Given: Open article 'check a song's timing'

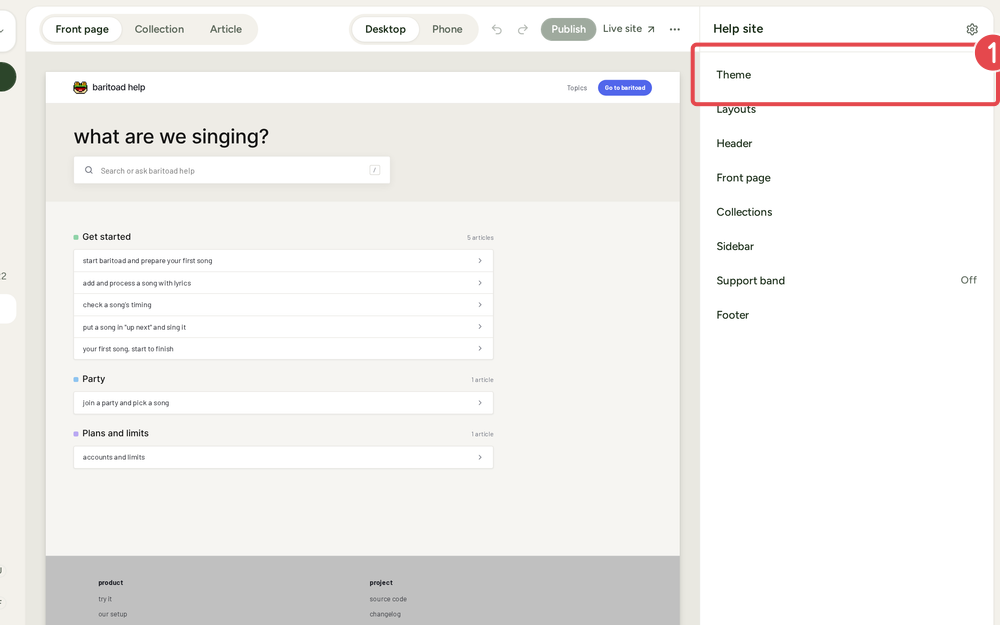Looking at the screenshot, I should 283,305.
